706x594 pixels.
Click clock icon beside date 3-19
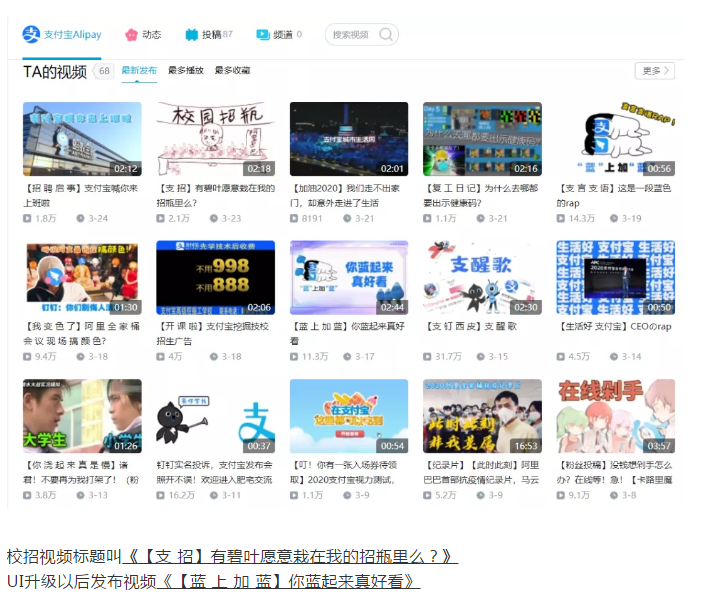click(614, 218)
